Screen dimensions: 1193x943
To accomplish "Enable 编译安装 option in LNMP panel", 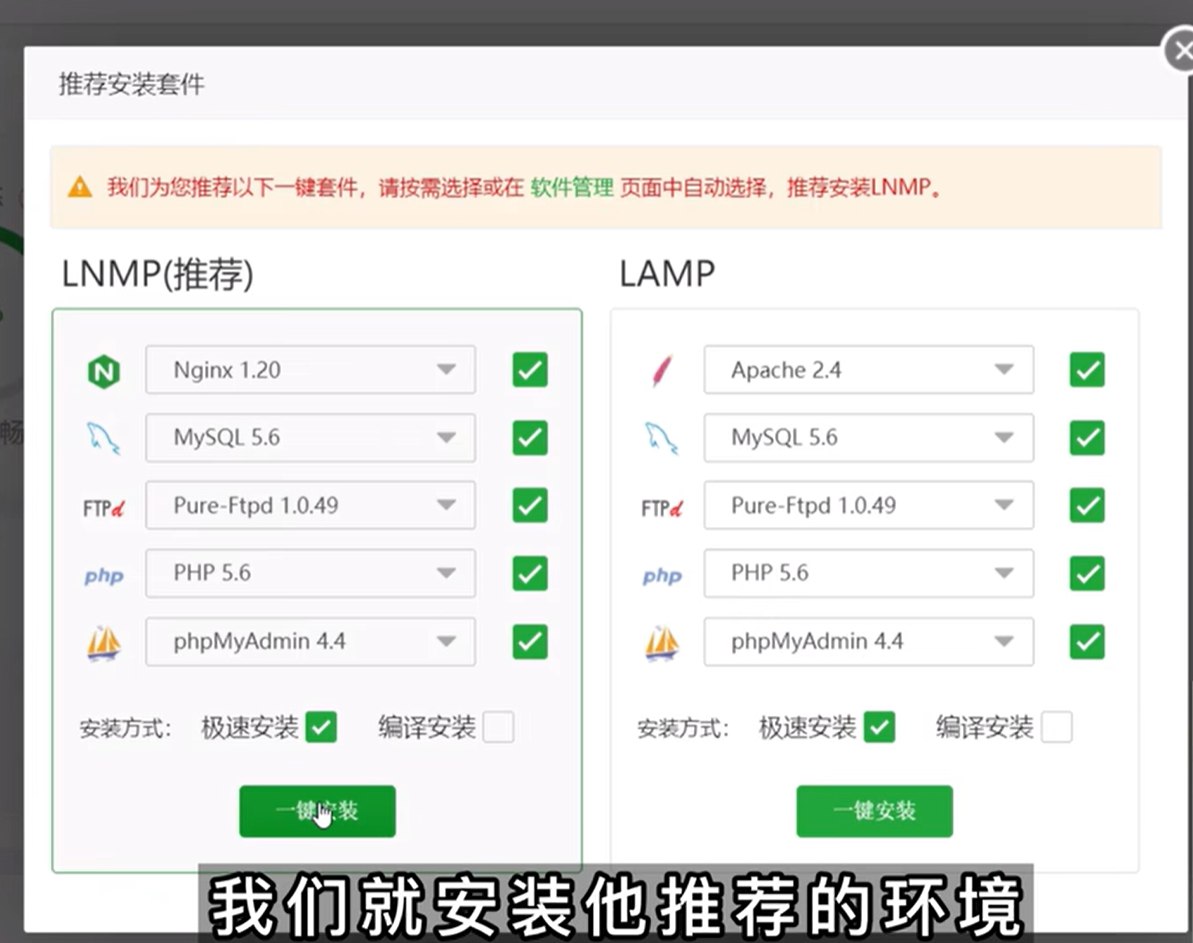I will coord(498,727).
